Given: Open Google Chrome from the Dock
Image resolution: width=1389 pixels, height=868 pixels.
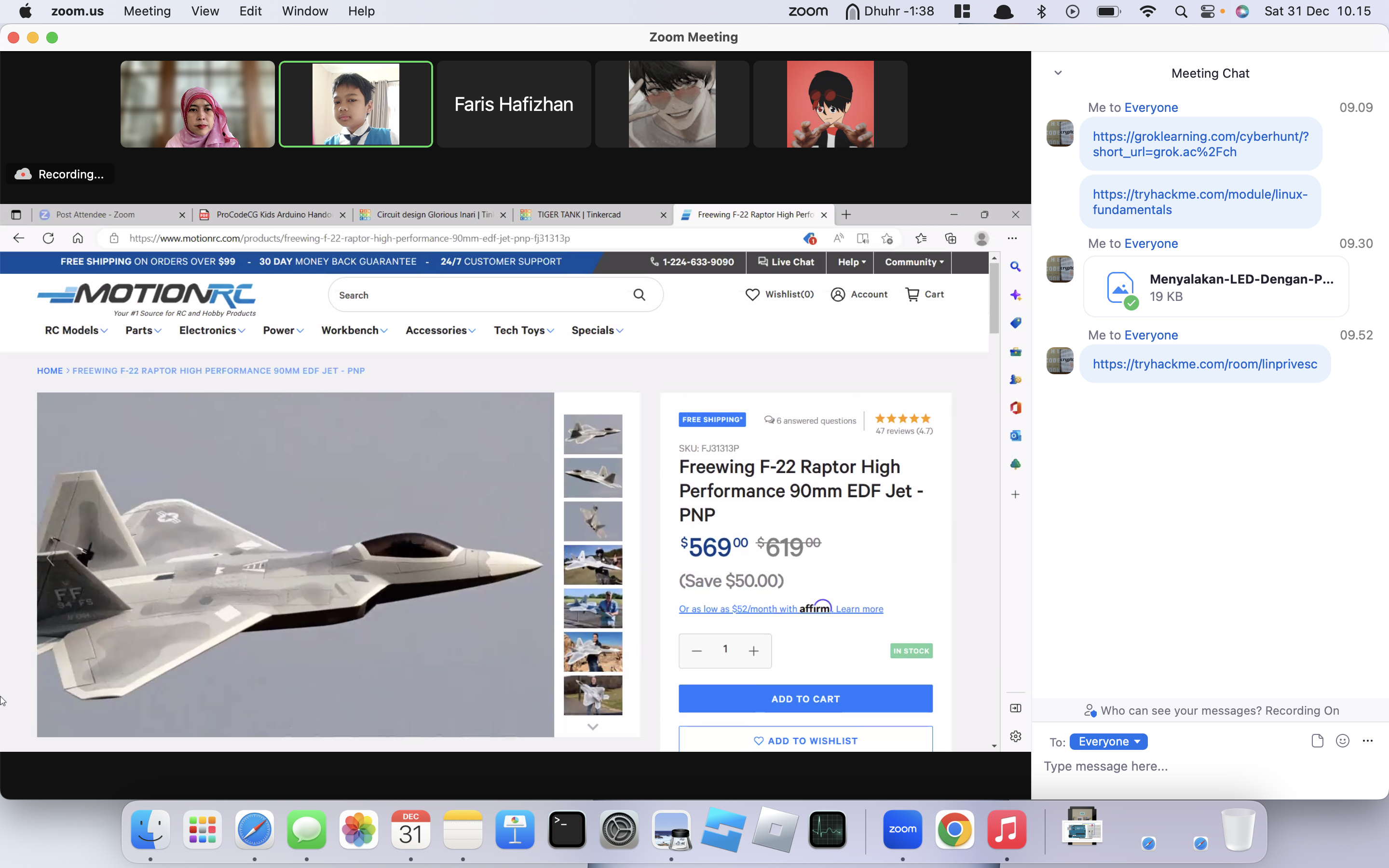Looking at the screenshot, I should coord(954,829).
